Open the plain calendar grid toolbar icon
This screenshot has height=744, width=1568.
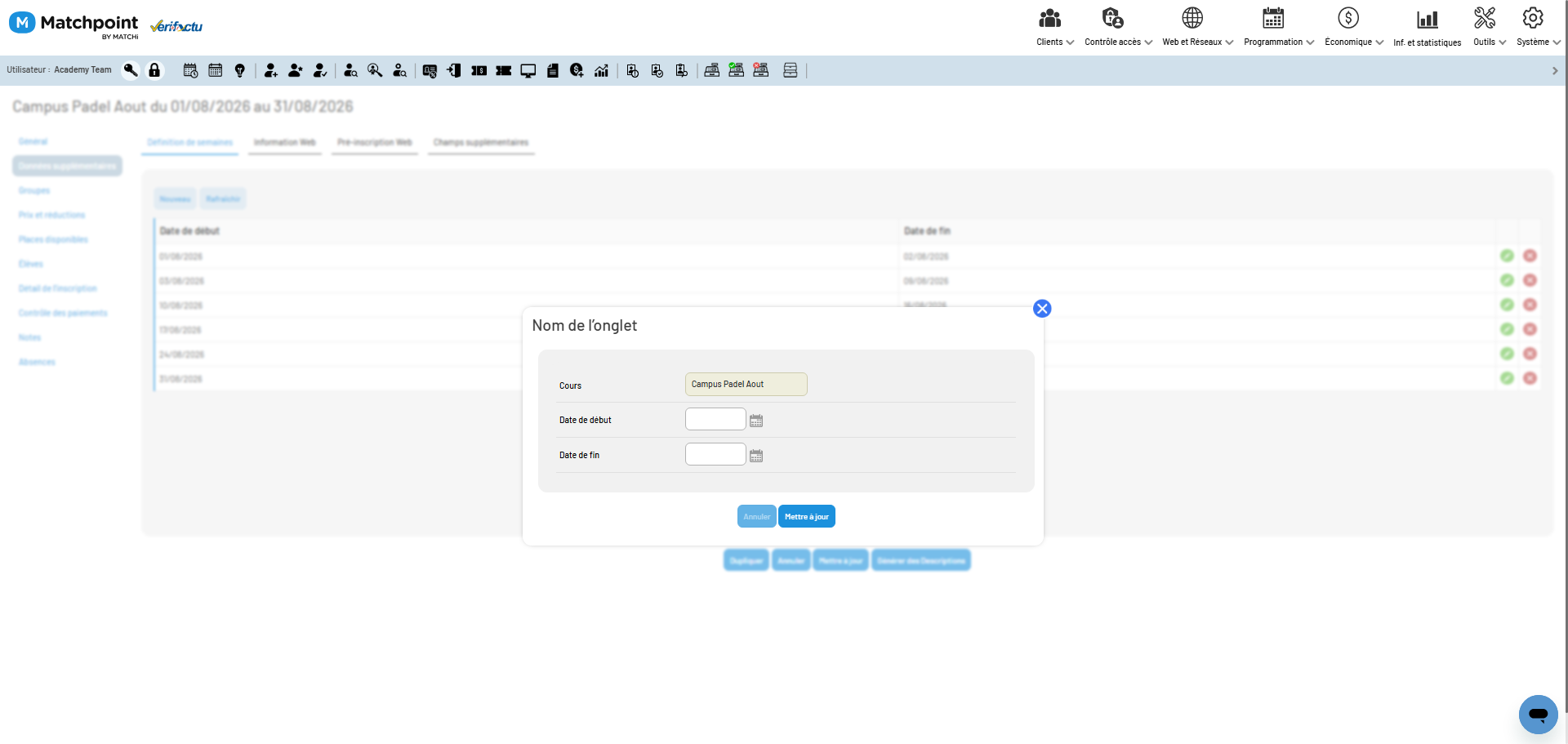[x=216, y=71]
